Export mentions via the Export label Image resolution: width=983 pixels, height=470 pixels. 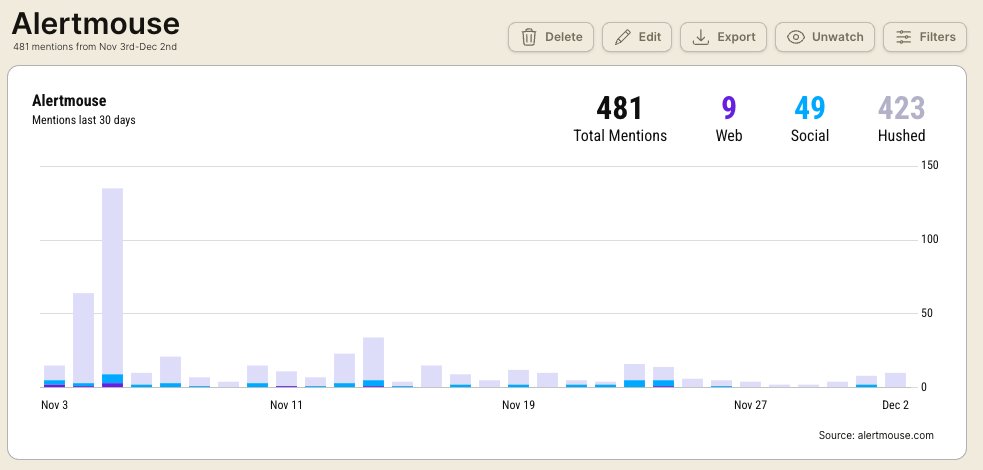(x=736, y=37)
